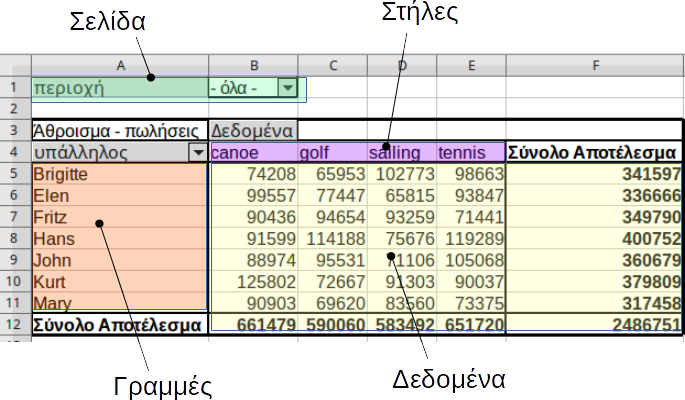Click the Kurt row label

[x=120, y=282]
